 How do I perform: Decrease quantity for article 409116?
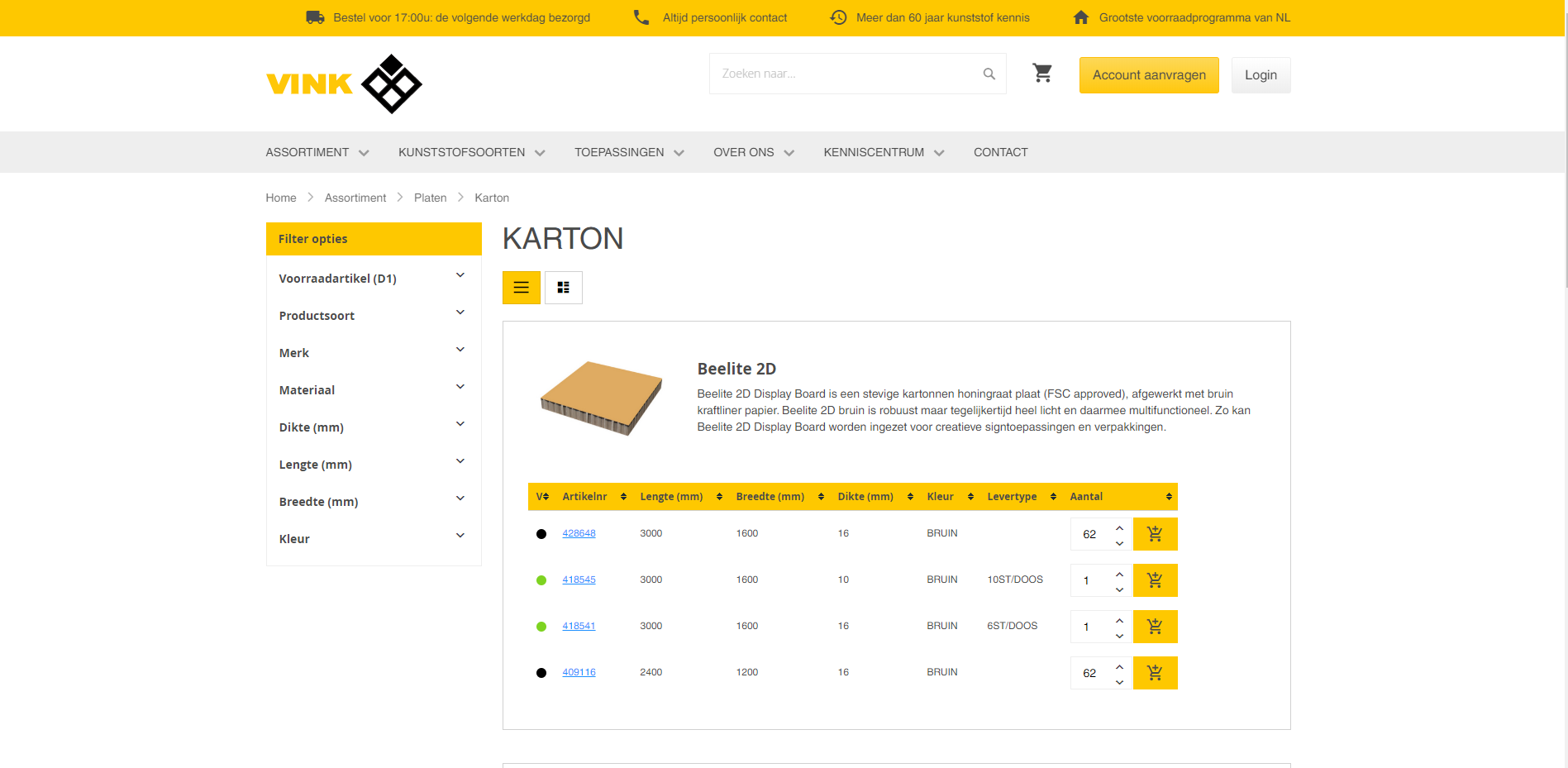[1119, 682]
